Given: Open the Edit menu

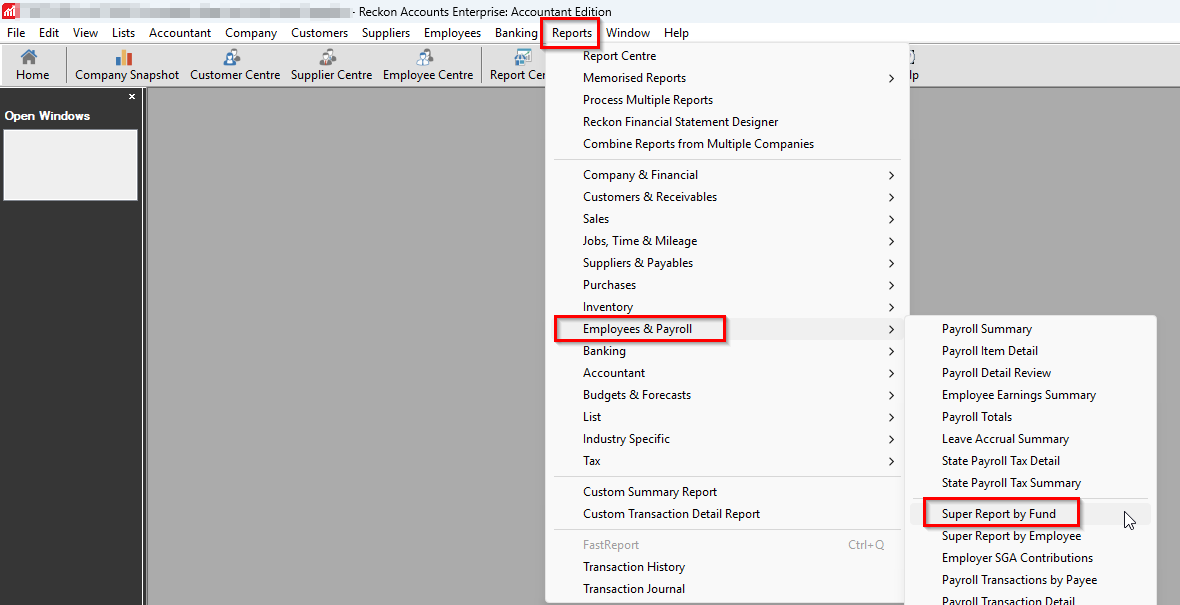Looking at the screenshot, I should pos(49,33).
